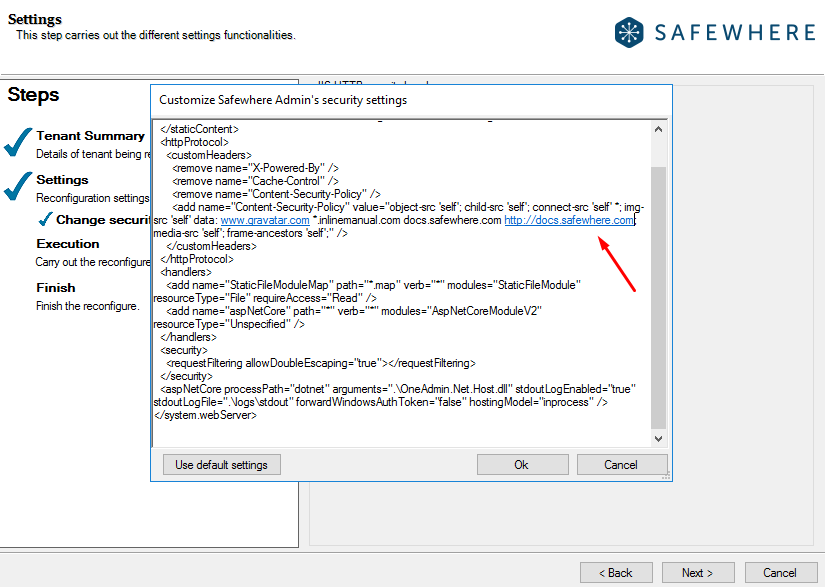Cancel the Customize security settings dialog
This screenshot has height=587, width=825.
pyautogui.click(x=621, y=465)
